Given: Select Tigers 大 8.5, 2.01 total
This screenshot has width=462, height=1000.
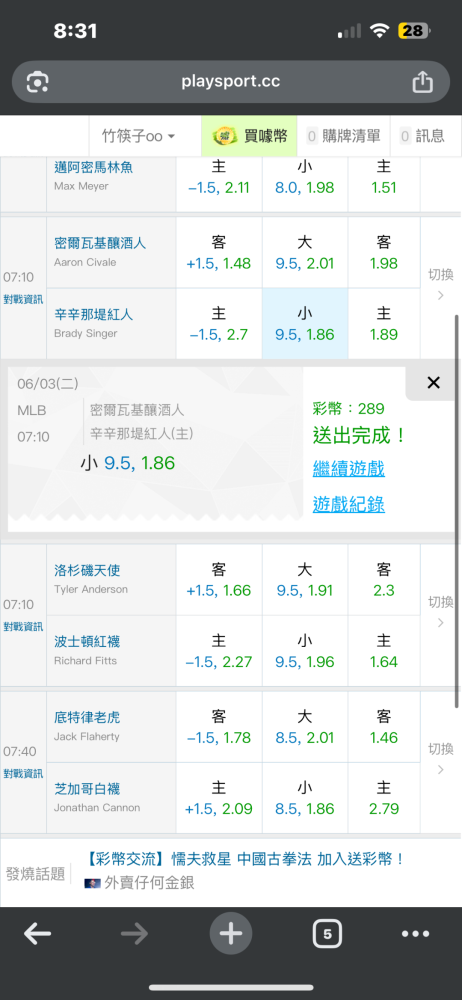Looking at the screenshot, I should point(305,727).
